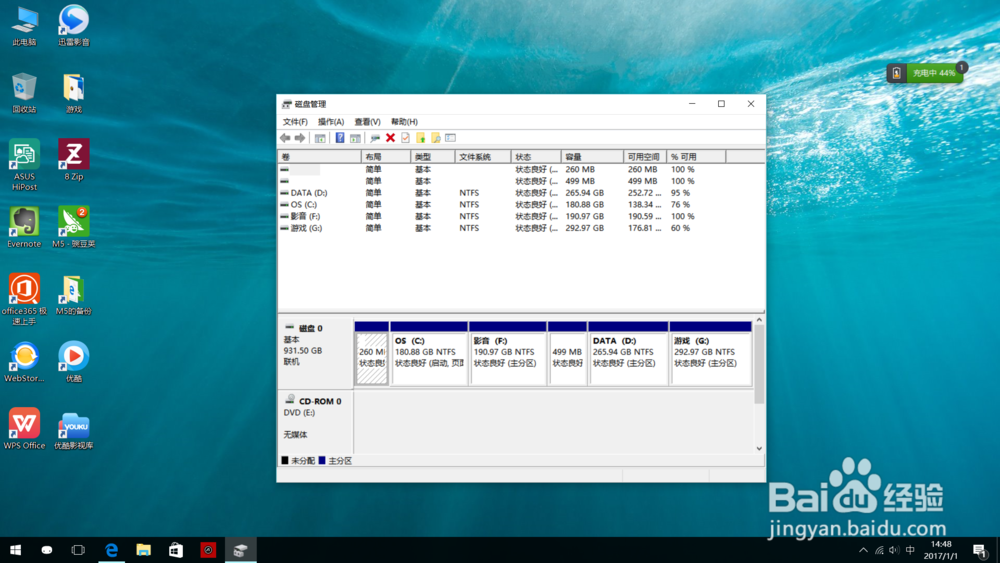Open the Windows Start menu
Viewport: 1000px width, 563px height.
15,550
